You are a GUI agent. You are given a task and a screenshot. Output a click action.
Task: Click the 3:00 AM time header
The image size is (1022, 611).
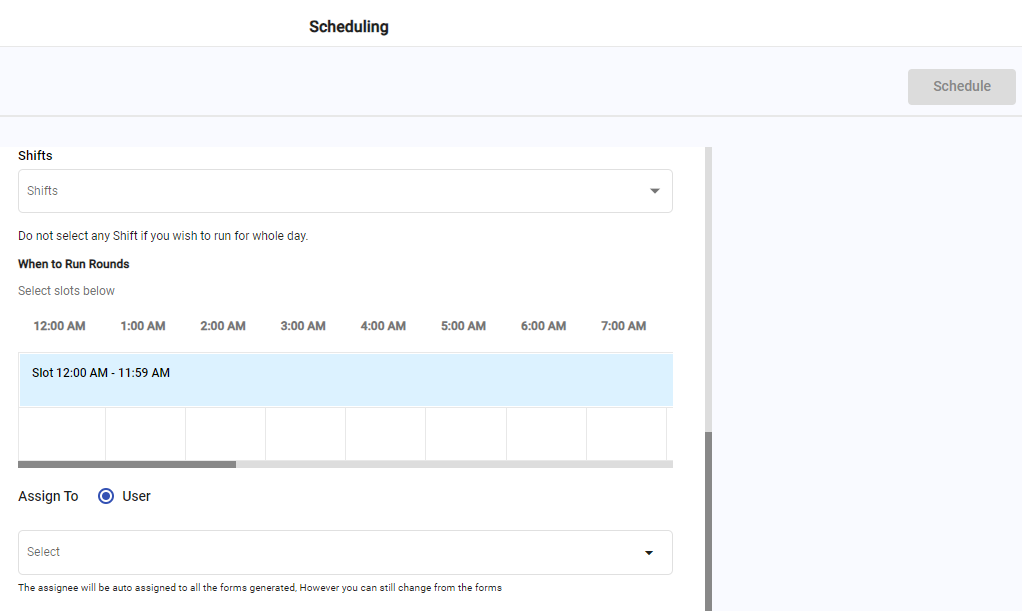pyautogui.click(x=303, y=326)
